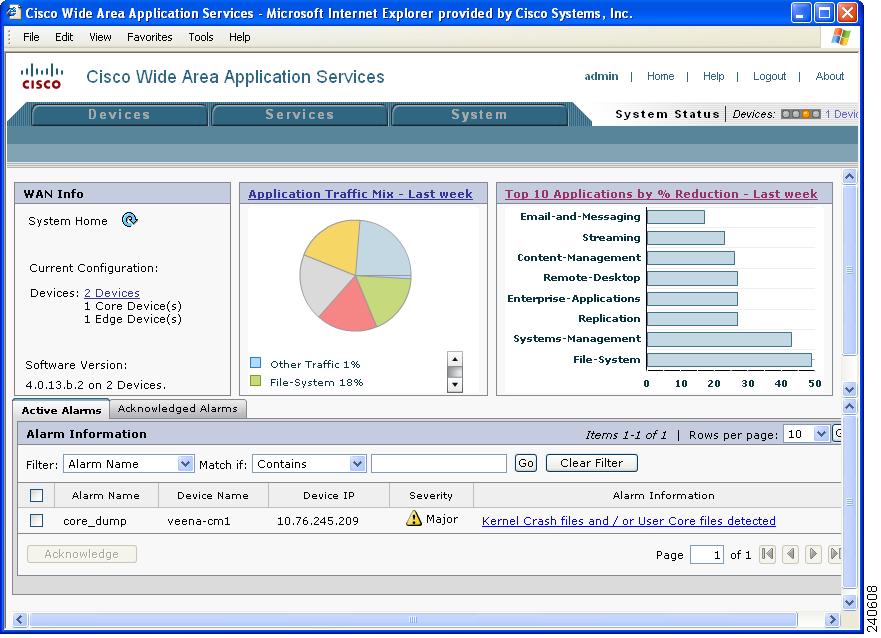Click the Windows flag logo
Screen dimensions: 881x638
(841, 37)
